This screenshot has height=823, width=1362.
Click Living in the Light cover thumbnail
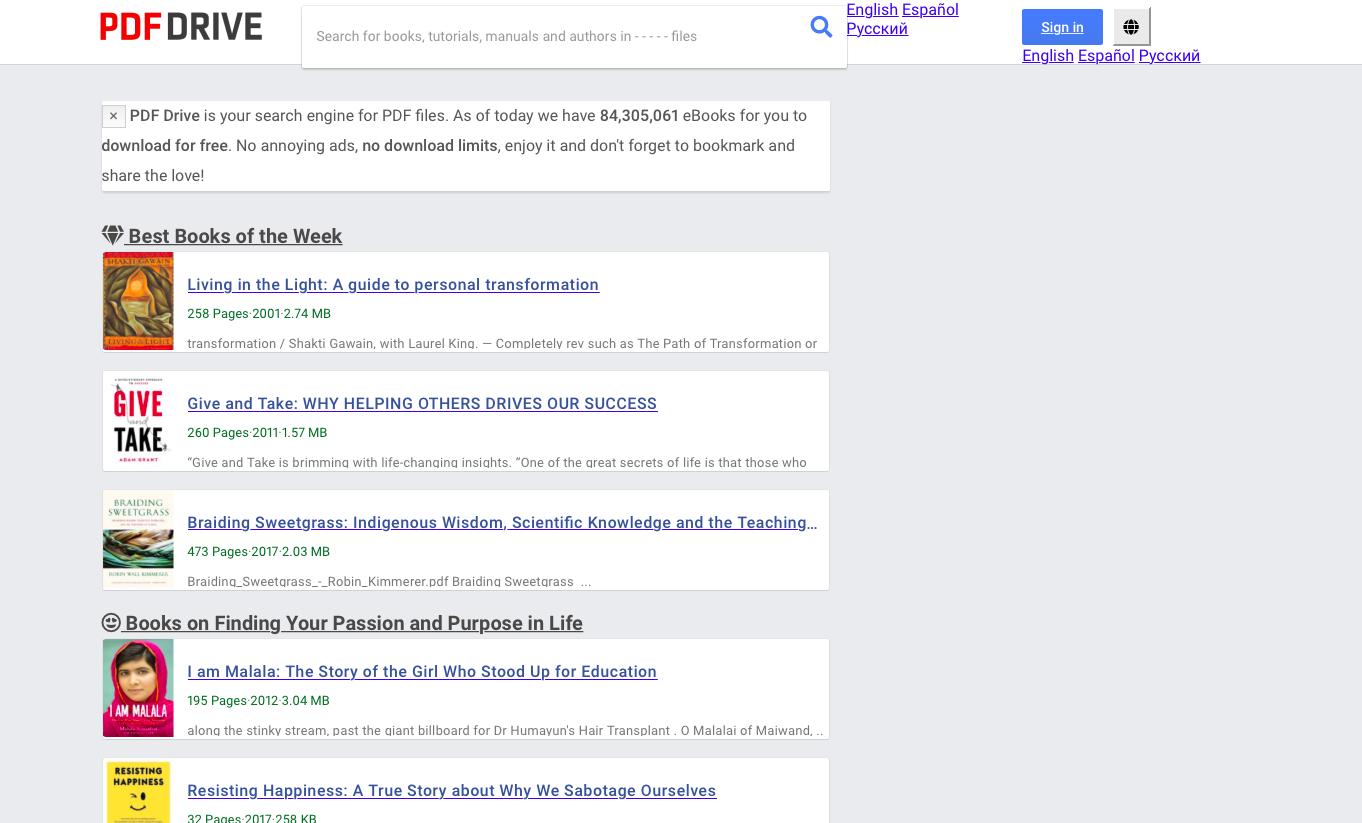138,301
